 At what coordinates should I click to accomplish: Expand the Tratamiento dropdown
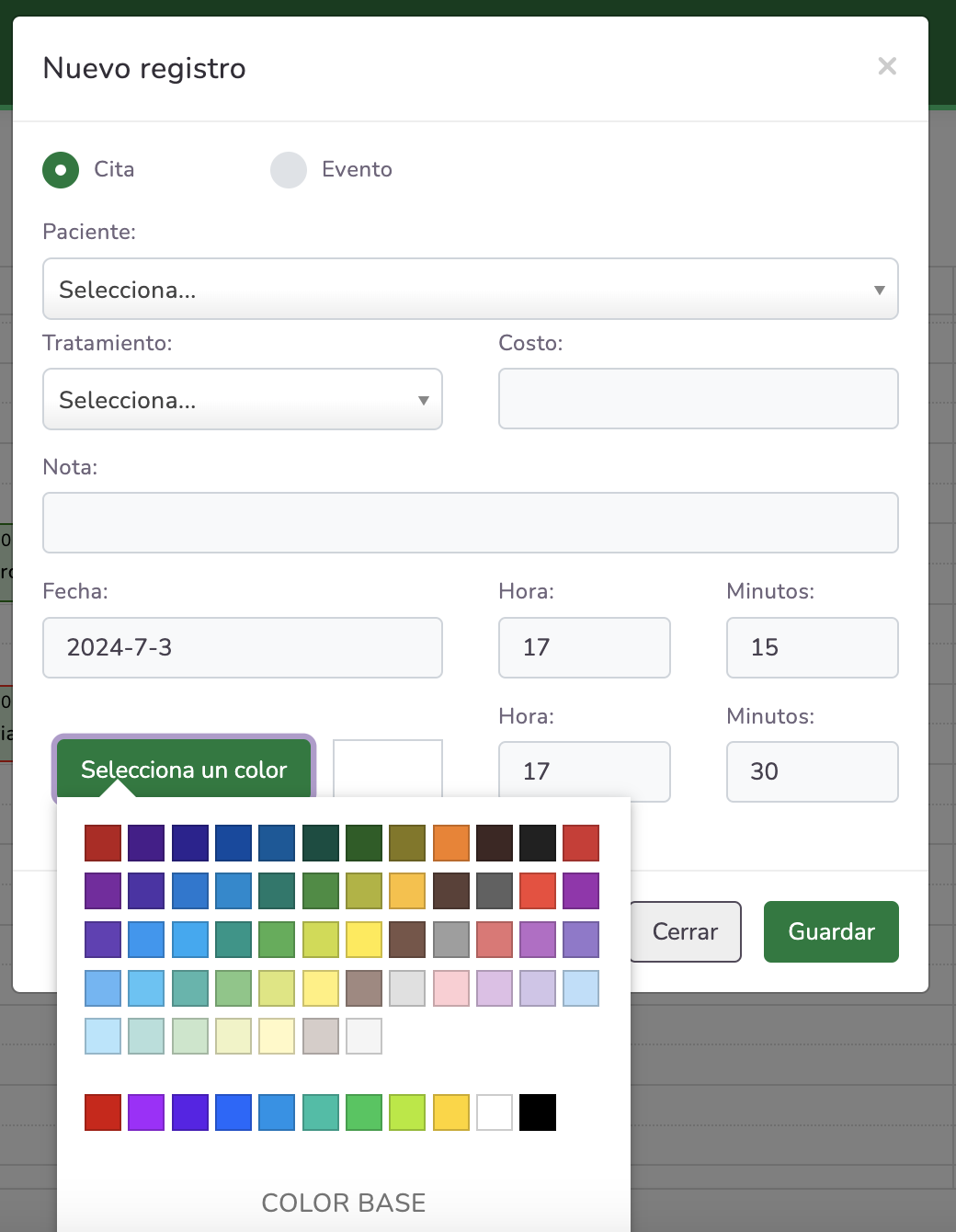[242, 400]
